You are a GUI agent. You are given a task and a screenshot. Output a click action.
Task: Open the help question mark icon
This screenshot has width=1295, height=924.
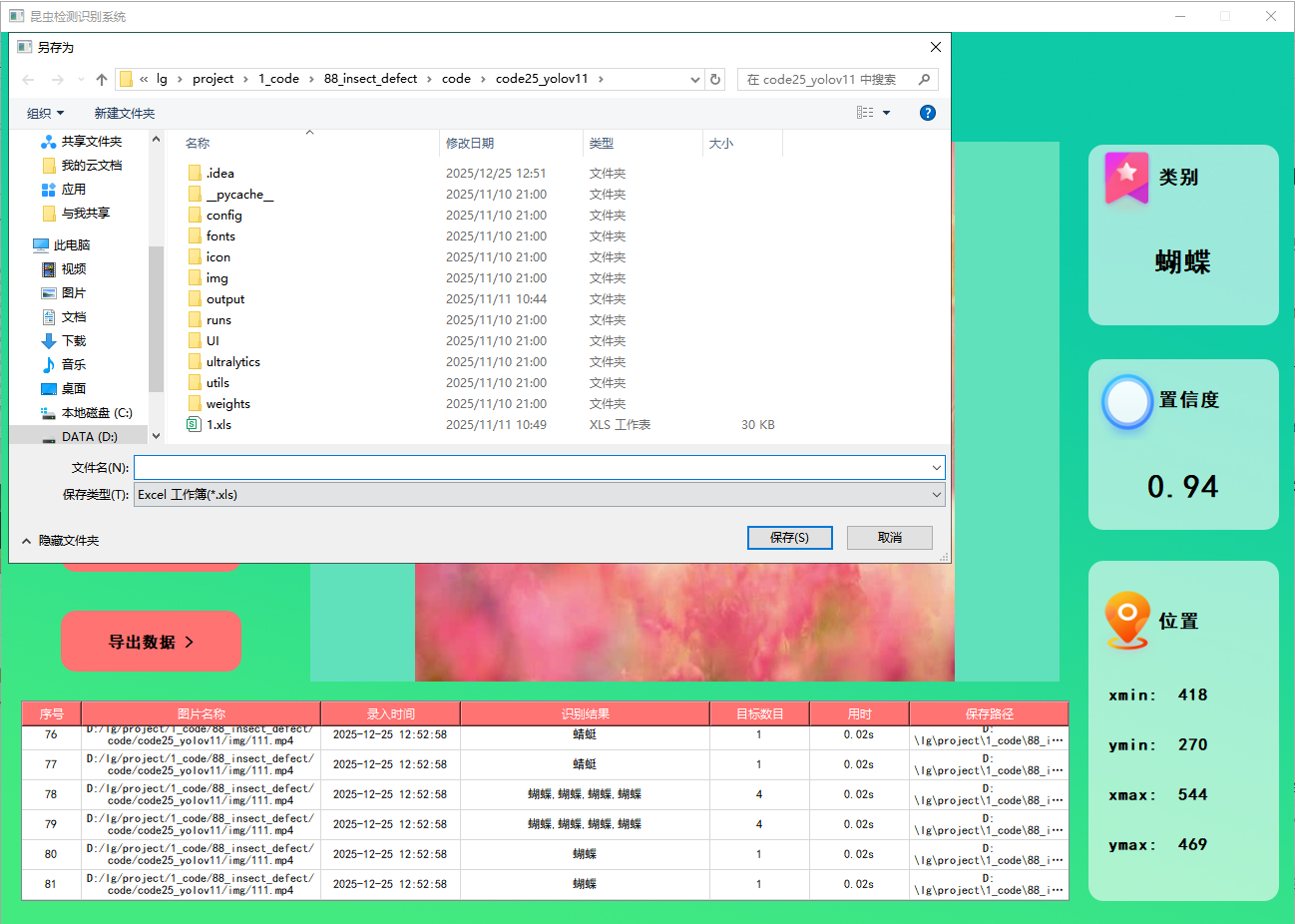pyautogui.click(x=928, y=113)
